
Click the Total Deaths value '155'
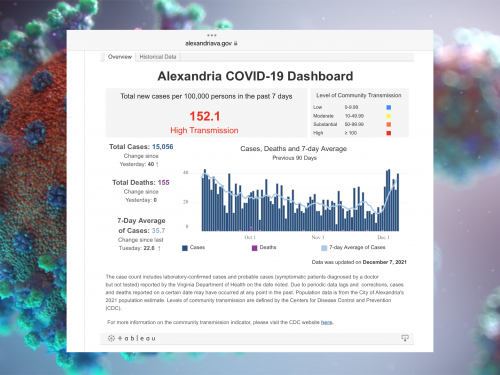(x=164, y=183)
